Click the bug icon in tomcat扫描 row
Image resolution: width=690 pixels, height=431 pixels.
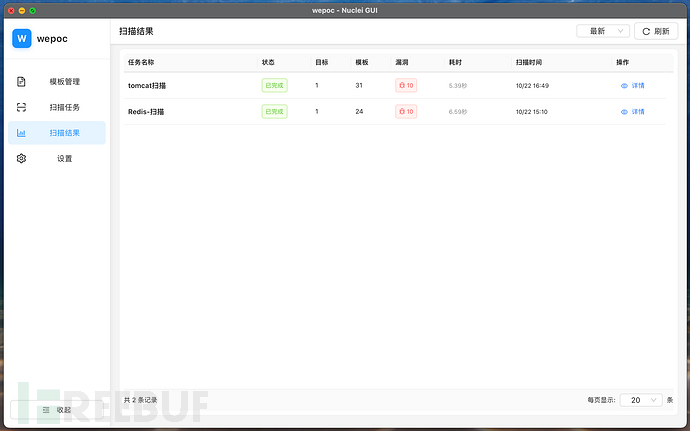pos(402,85)
